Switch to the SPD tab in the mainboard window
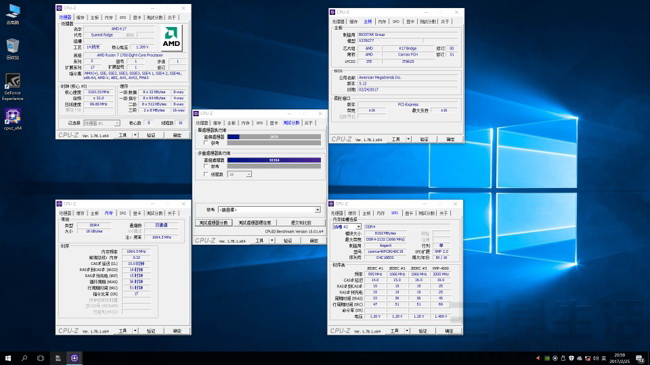This screenshot has height=365, width=650. (x=396, y=22)
